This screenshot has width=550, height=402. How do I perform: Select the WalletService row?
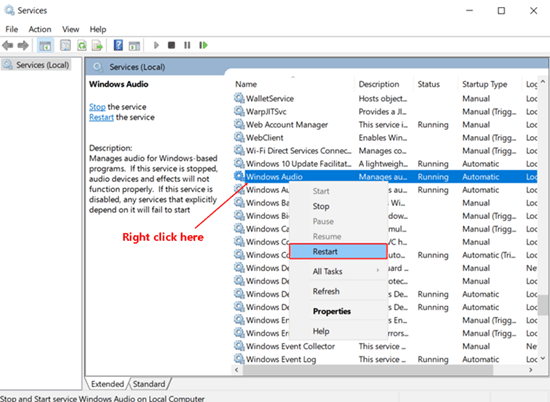point(385,99)
